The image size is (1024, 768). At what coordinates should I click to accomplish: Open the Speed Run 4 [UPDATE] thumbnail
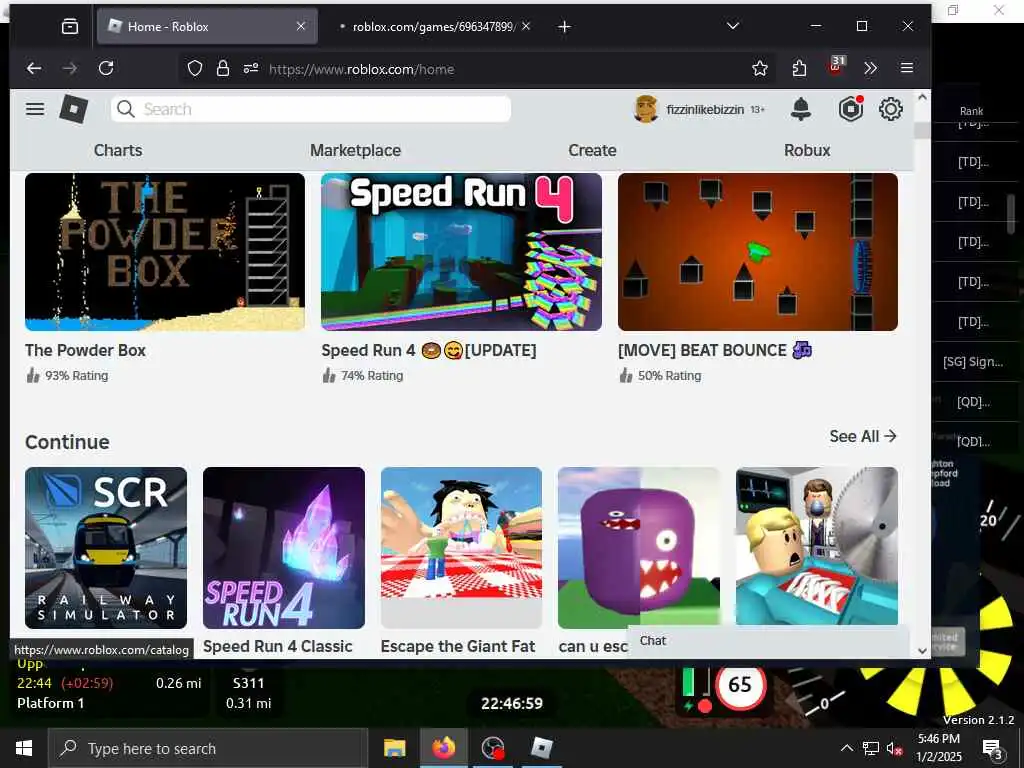point(461,252)
